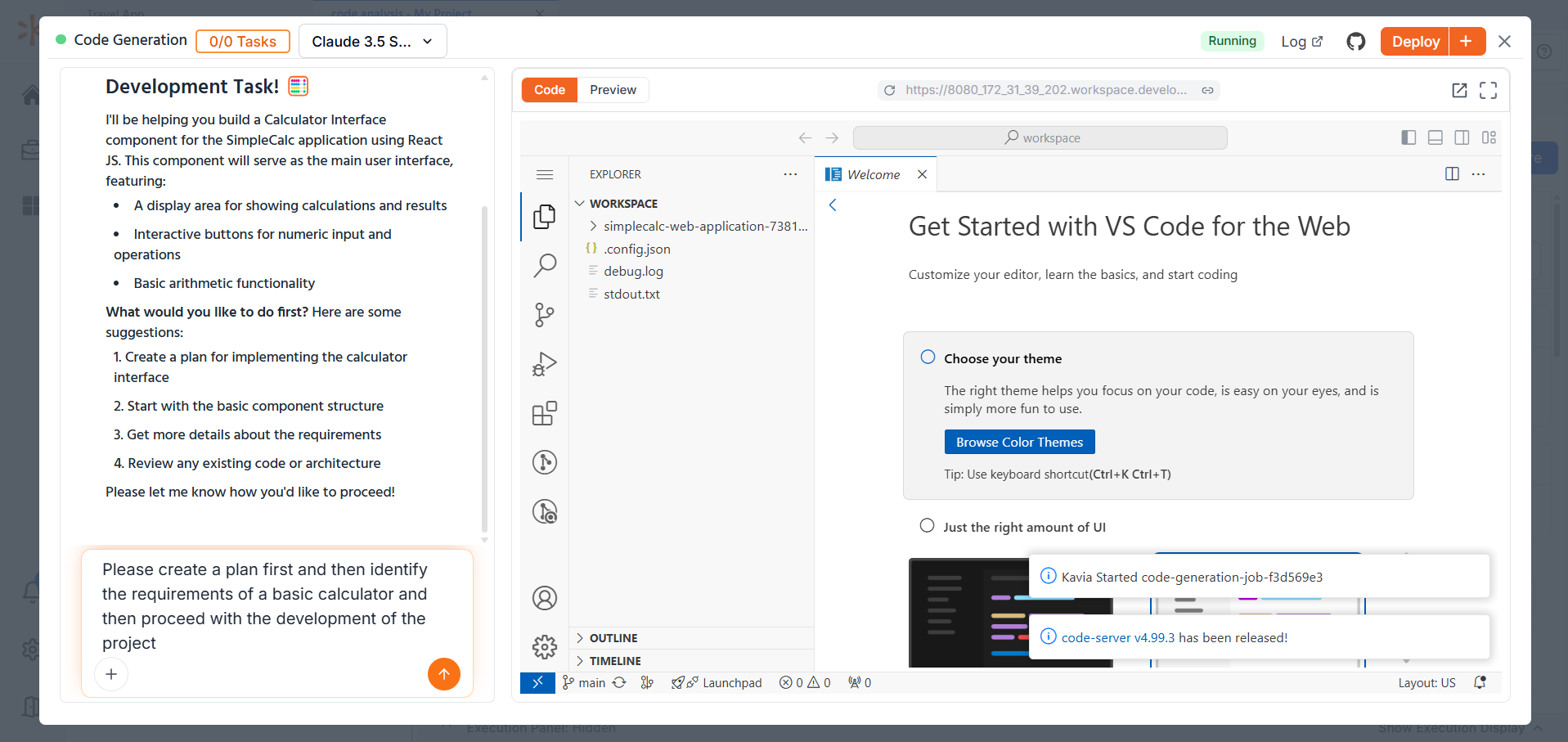Close the Welcome tab
1568x742 pixels.
[x=922, y=174]
